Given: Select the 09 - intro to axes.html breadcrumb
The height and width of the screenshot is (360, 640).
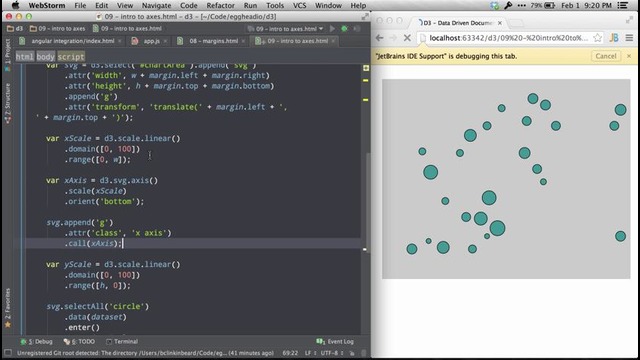Looking at the screenshot, I should point(127,29).
